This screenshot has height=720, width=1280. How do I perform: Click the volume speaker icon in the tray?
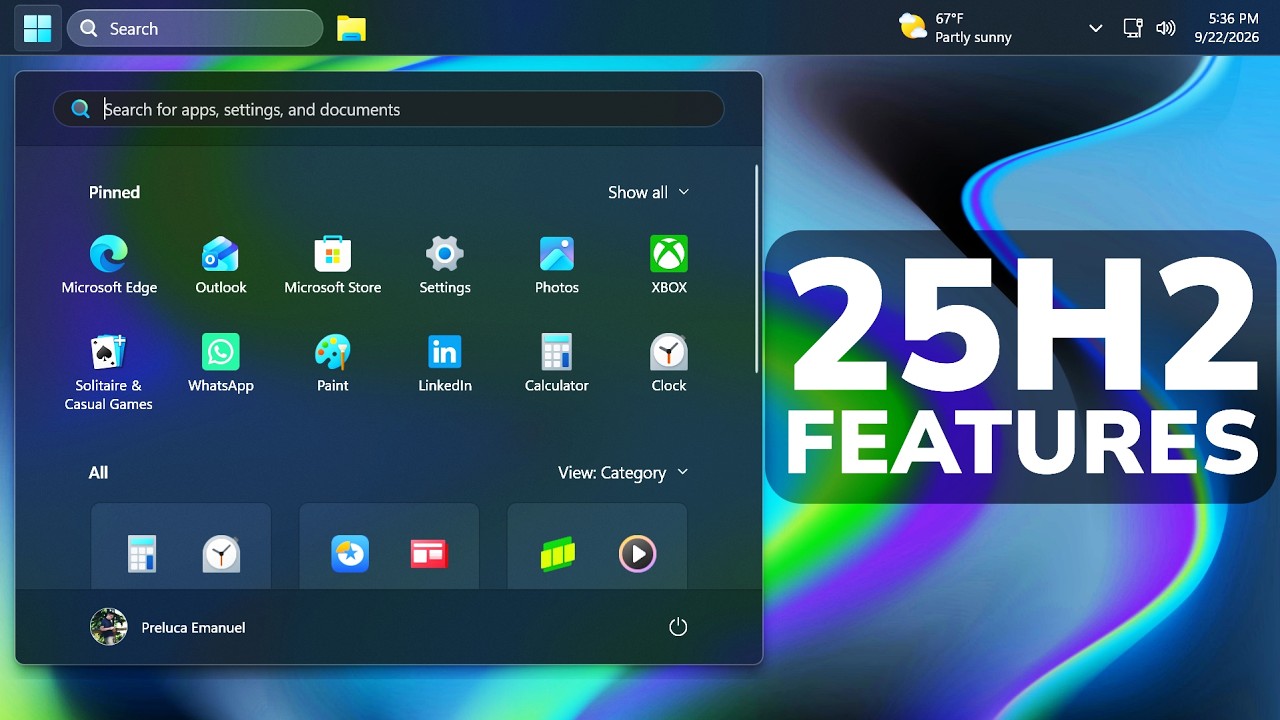click(x=1165, y=28)
